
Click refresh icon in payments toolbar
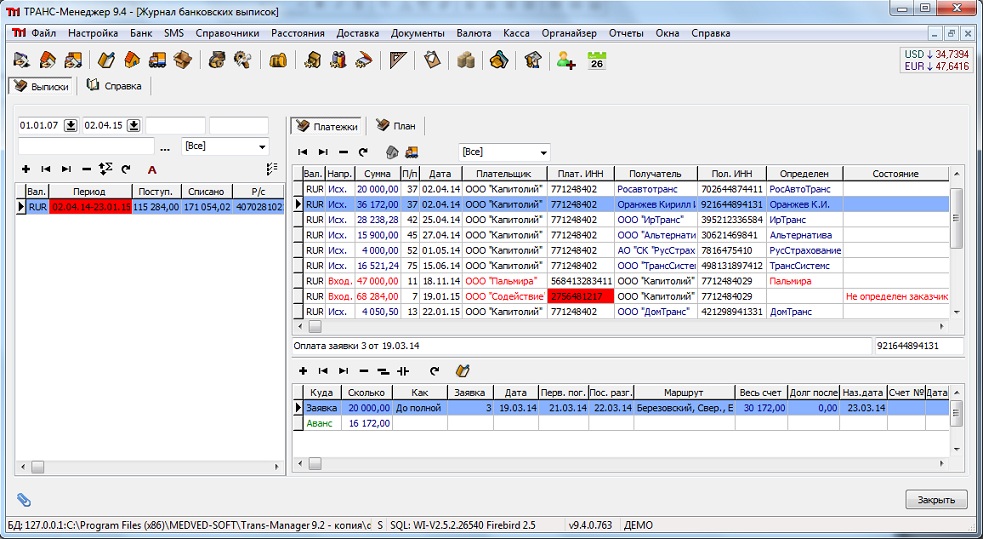(x=363, y=152)
